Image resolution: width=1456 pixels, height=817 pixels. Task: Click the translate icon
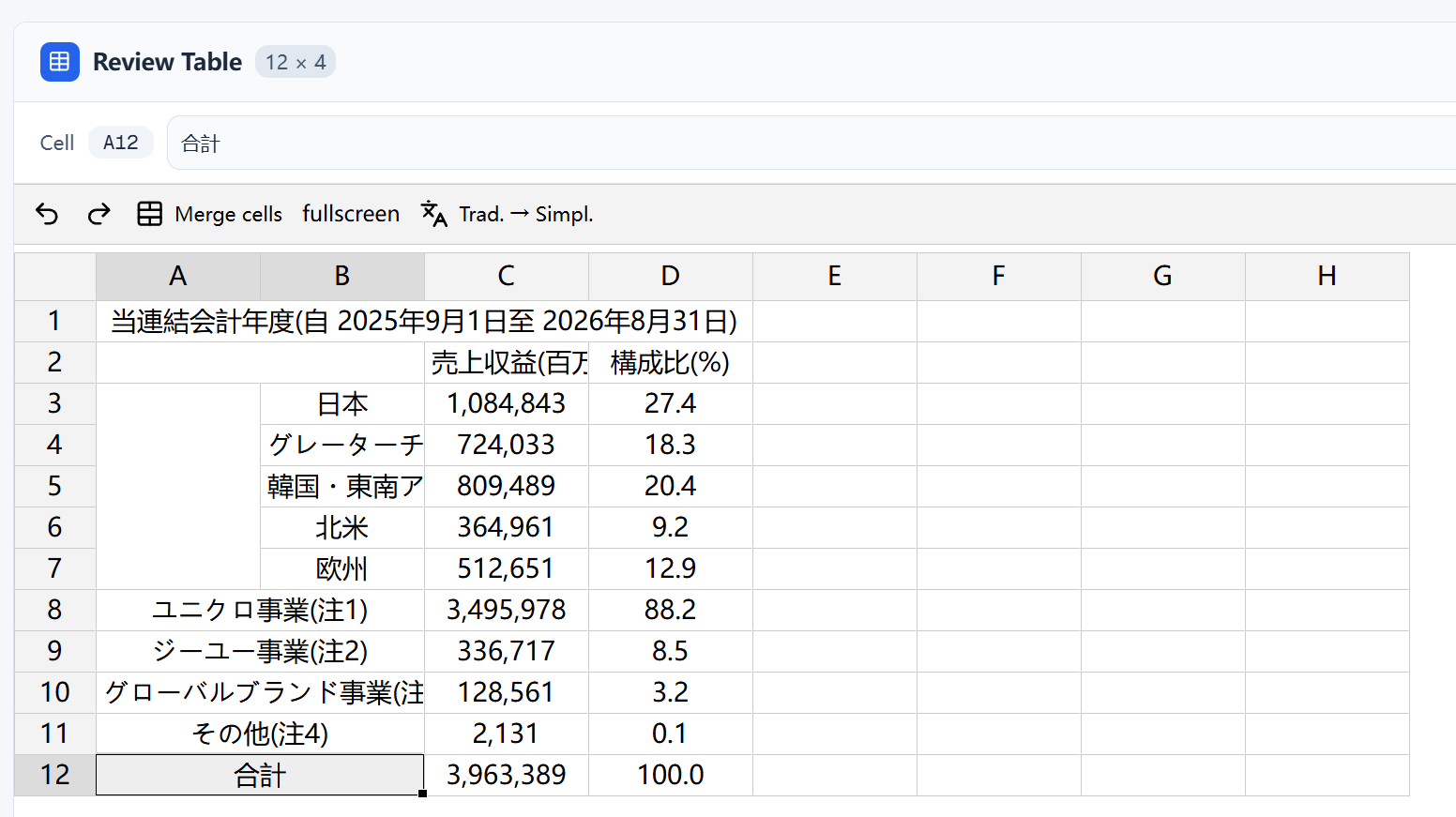[x=433, y=214]
